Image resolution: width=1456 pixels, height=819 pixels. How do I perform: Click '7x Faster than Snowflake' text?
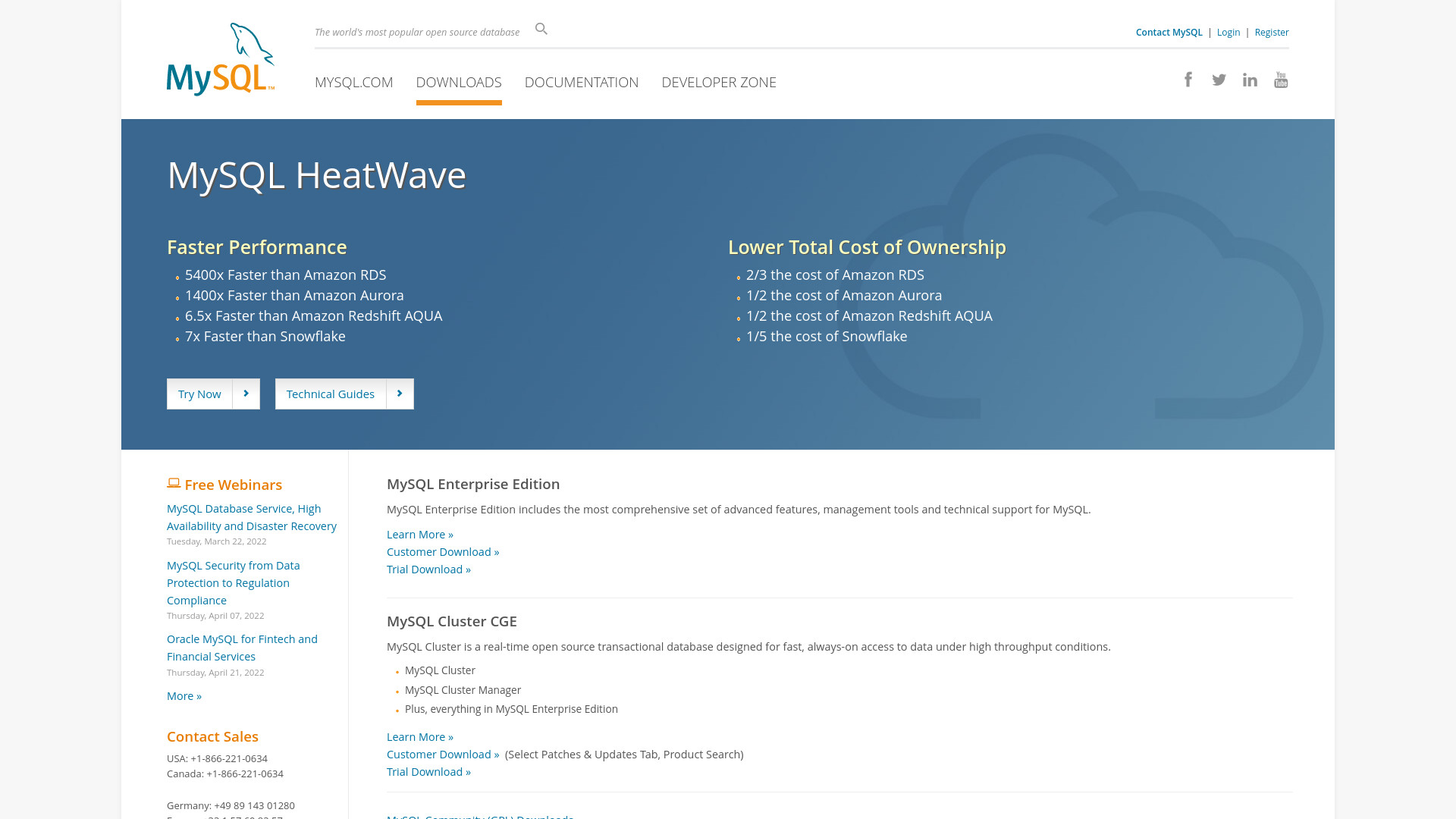265,336
